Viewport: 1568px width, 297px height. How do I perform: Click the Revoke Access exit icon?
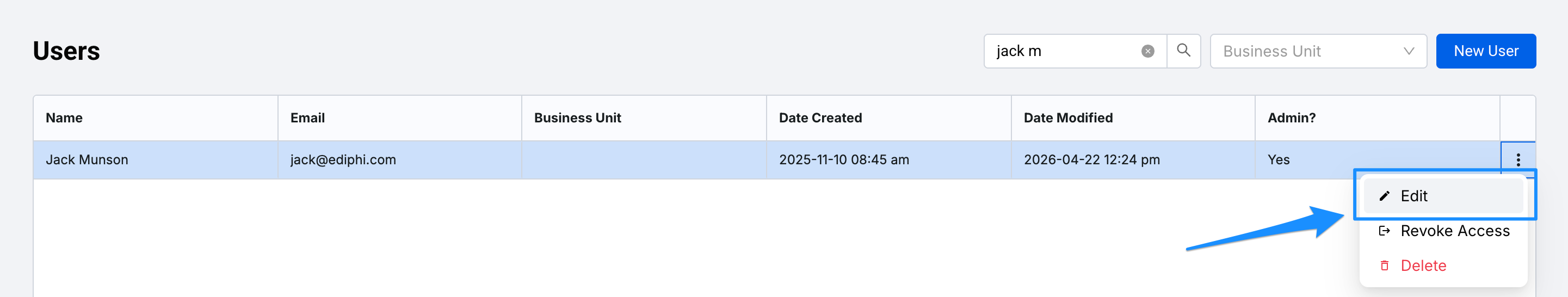[1384, 231]
